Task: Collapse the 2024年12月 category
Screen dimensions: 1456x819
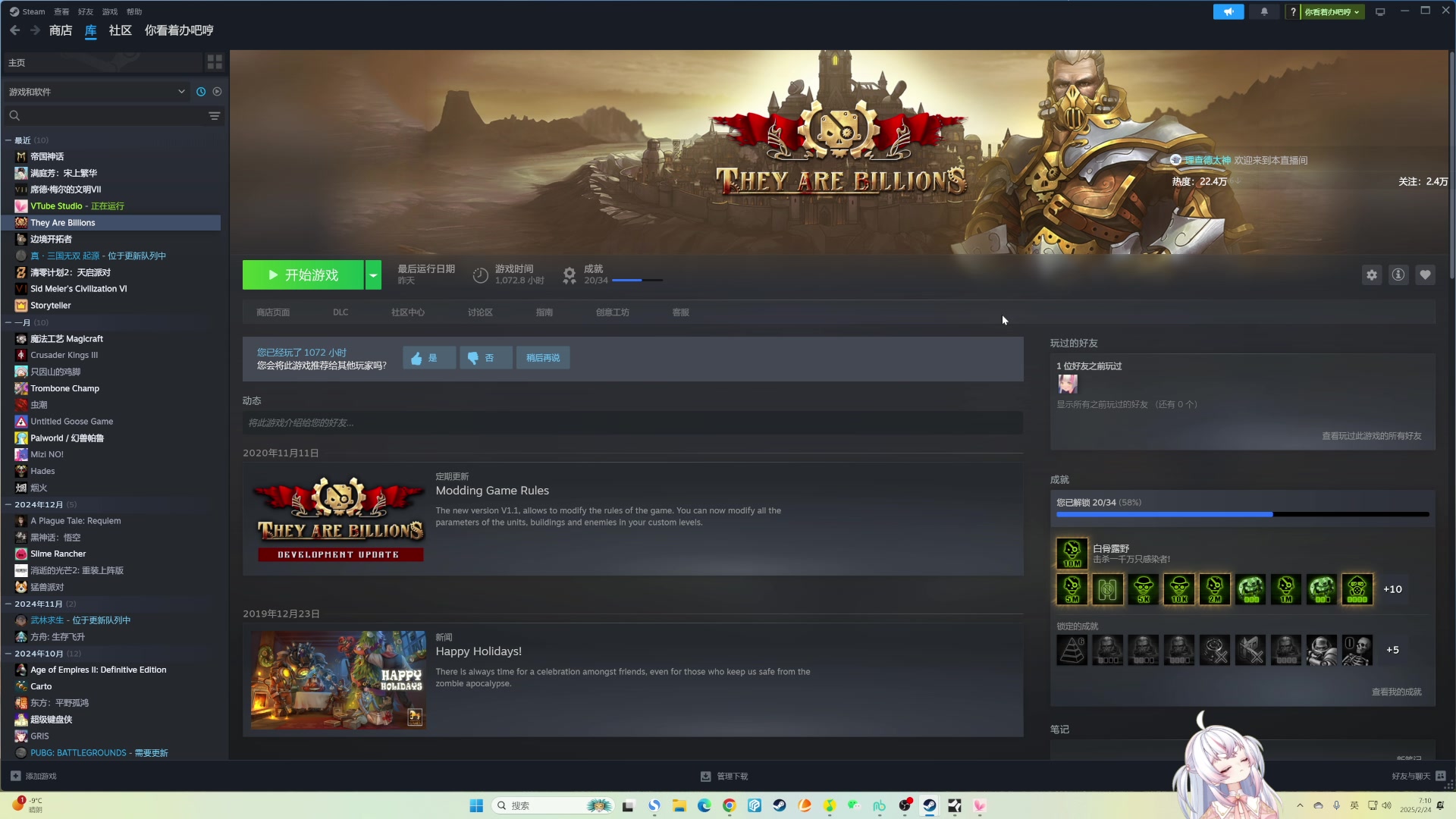Action: click(8, 504)
